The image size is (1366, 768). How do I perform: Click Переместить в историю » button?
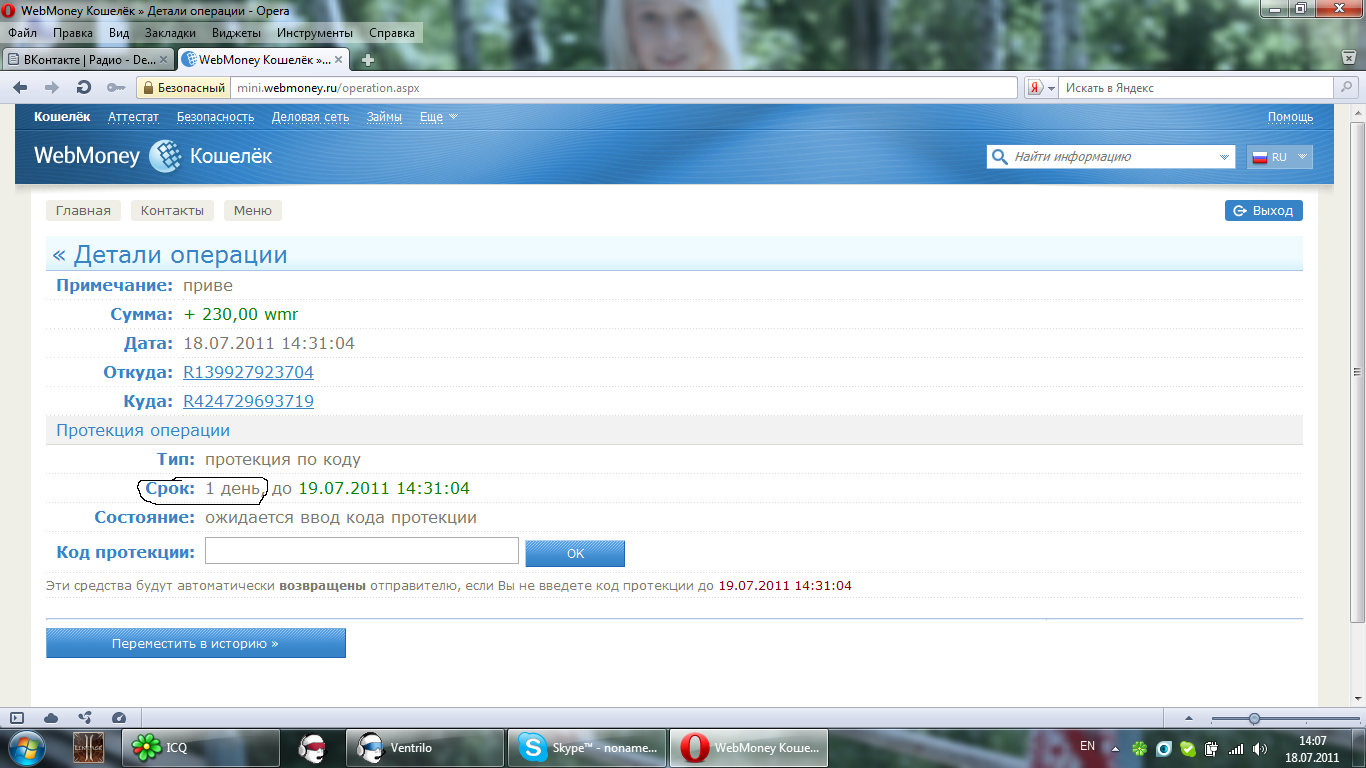tap(196, 643)
